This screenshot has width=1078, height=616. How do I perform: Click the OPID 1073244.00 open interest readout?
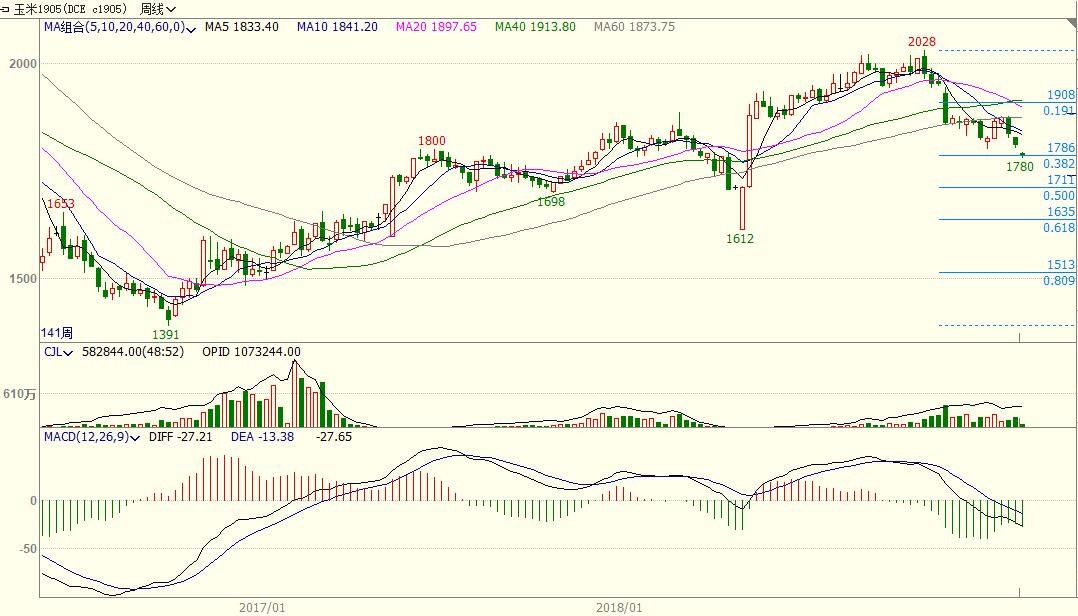tap(251, 352)
